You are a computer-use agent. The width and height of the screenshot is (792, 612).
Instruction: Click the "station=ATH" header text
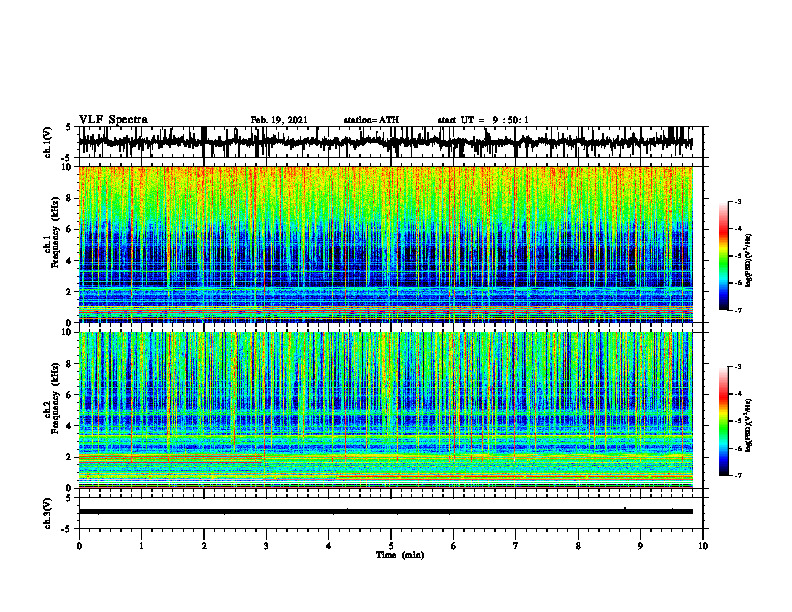point(371,120)
